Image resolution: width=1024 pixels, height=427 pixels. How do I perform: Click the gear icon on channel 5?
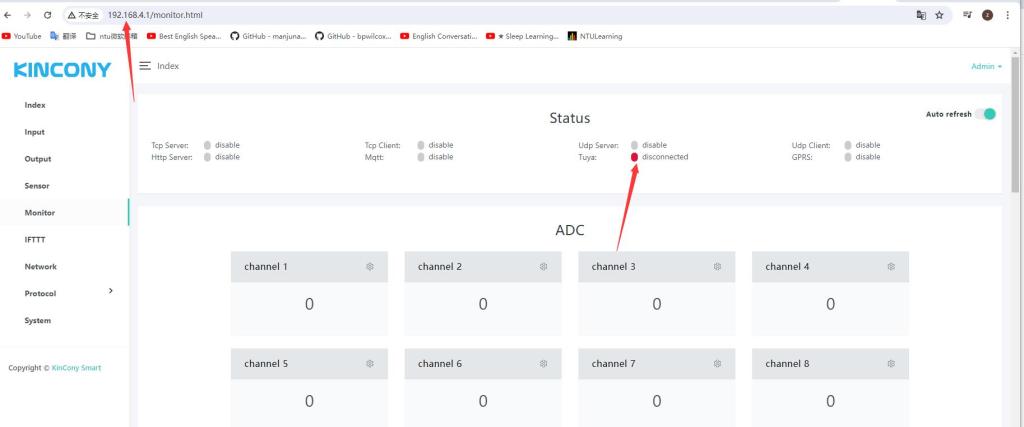pos(370,364)
